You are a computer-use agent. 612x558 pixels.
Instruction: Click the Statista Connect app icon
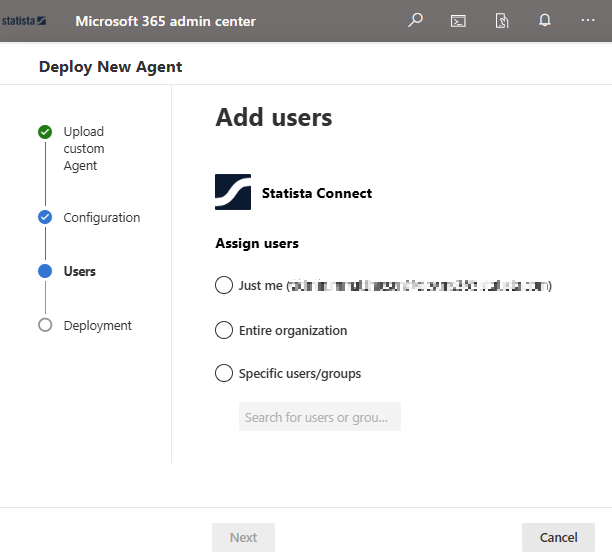tap(233, 192)
